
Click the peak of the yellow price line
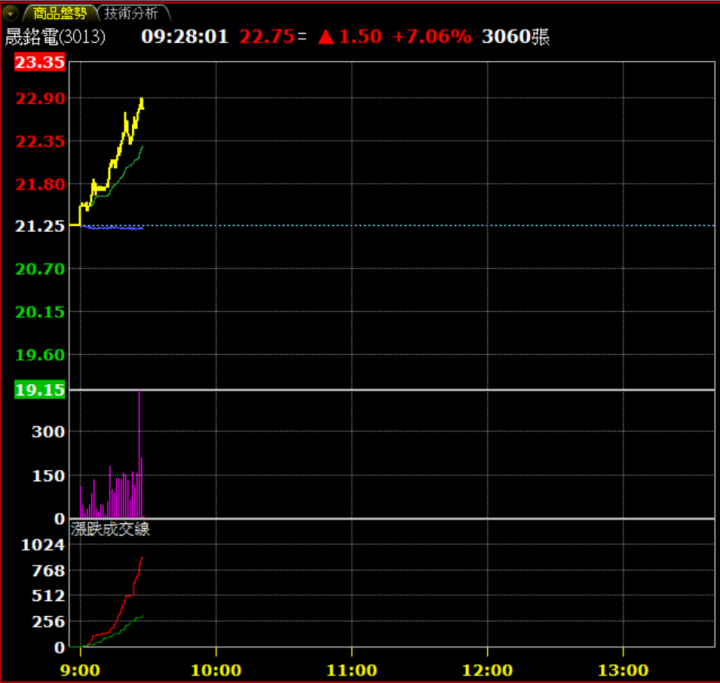[141, 98]
